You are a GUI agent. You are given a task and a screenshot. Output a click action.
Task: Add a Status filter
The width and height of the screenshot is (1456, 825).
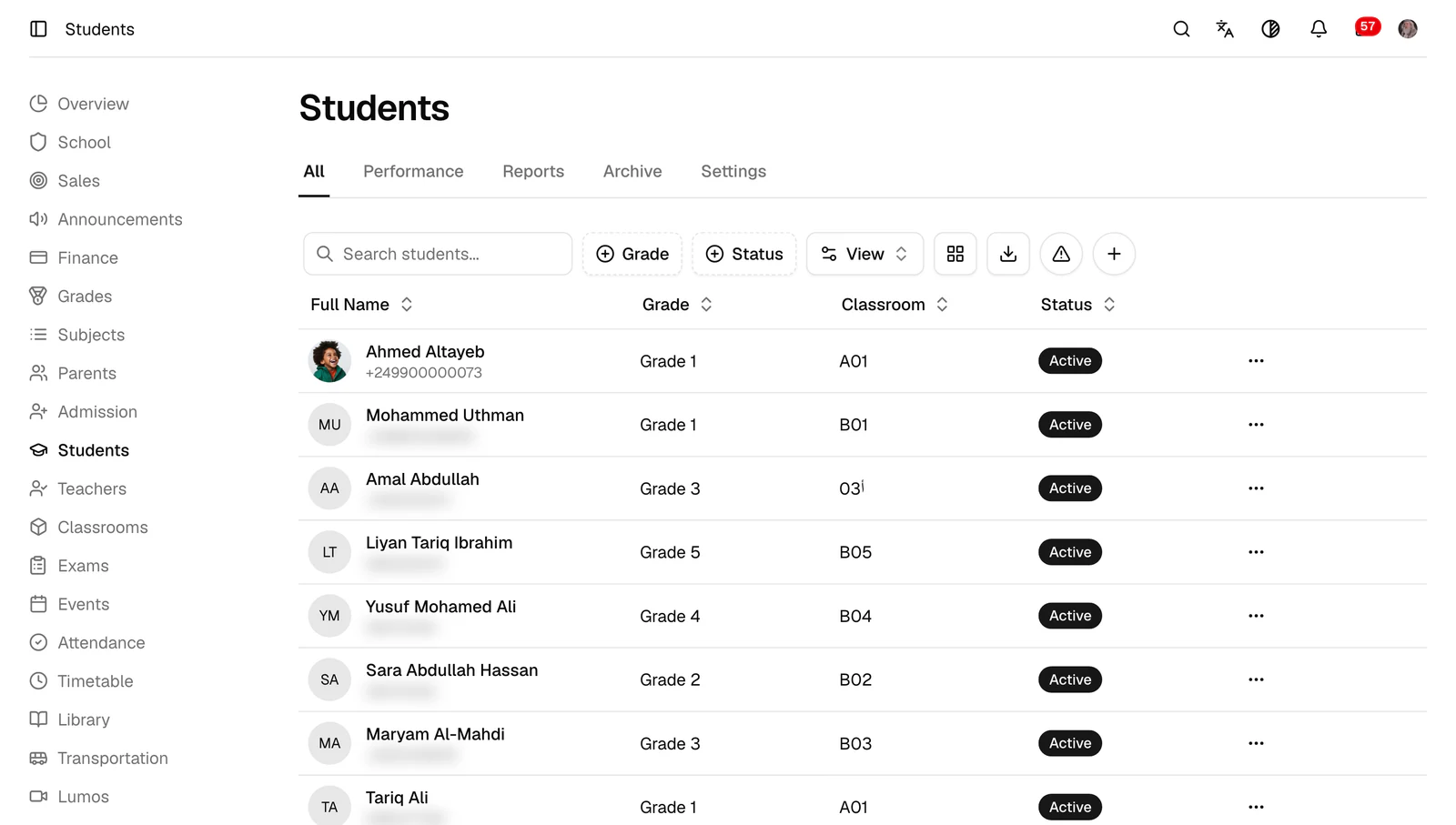tap(744, 254)
